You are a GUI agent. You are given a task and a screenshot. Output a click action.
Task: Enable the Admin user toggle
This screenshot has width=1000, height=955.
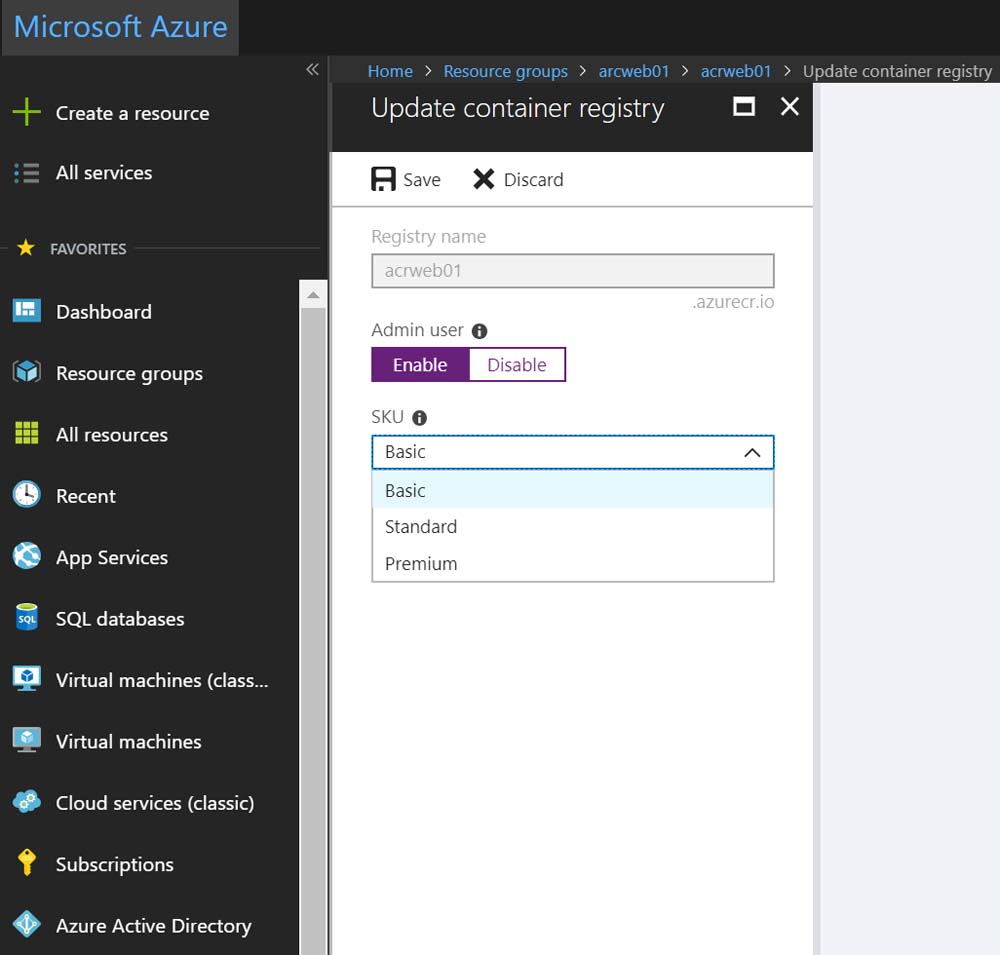pyautogui.click(x=420, y=365)
